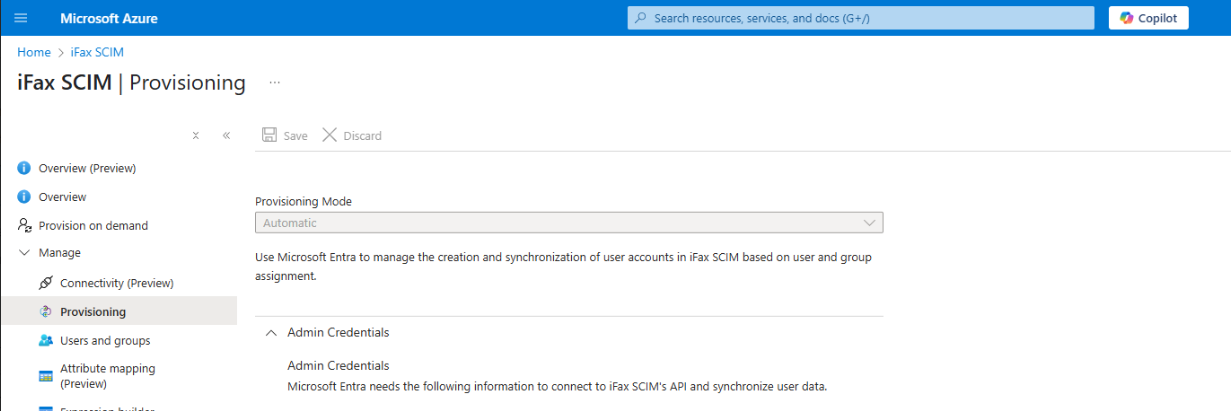This screenshot has width=1231, height=411.
Task: Open the ellipsis menu next to the Provisioning title
Action: [x=275, y=82]
